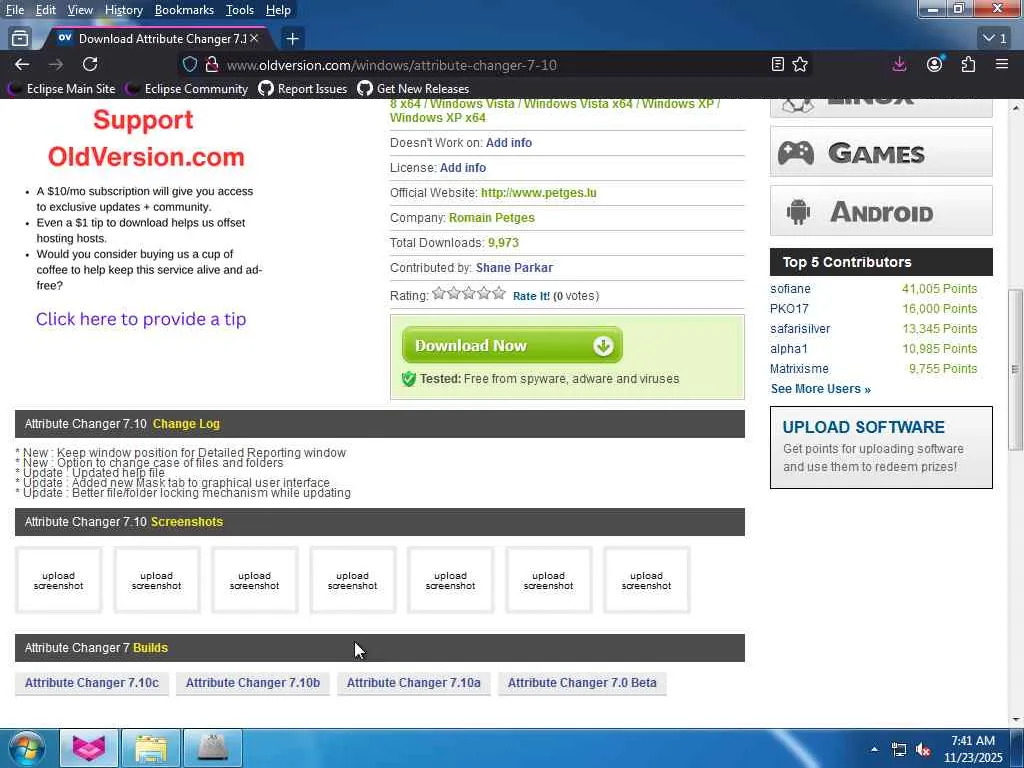
Task: Open Attribute Changer 7.10c build
Action: click(91, 683)
